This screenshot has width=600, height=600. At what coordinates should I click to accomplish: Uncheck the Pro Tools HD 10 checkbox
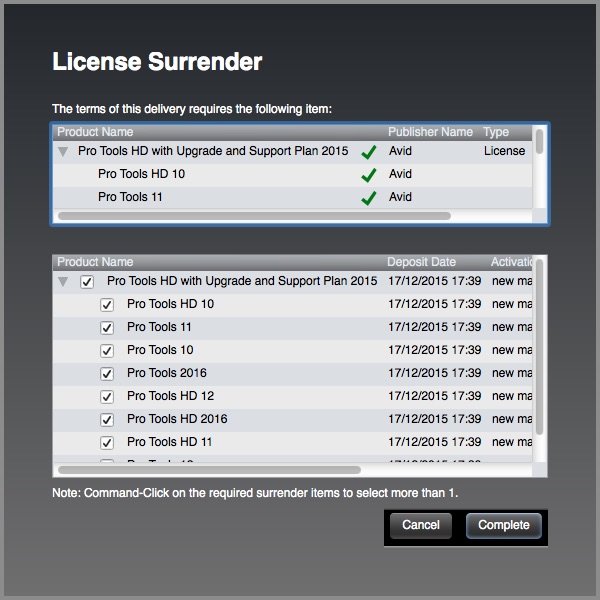pyautogui.click(x=107, y=305)
